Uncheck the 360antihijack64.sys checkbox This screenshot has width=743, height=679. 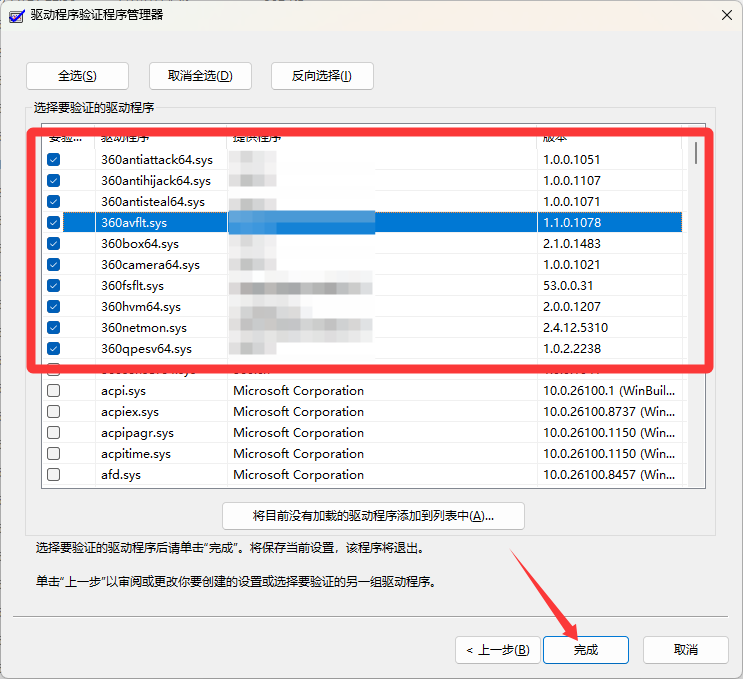click(x=54, y=181)
